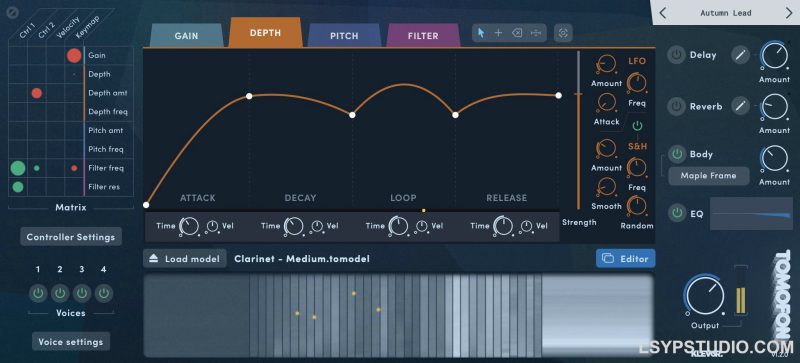Click the eject icon on Load model
Image resolution: width=800 pixels, height=363 pixels.
point(154,259)
